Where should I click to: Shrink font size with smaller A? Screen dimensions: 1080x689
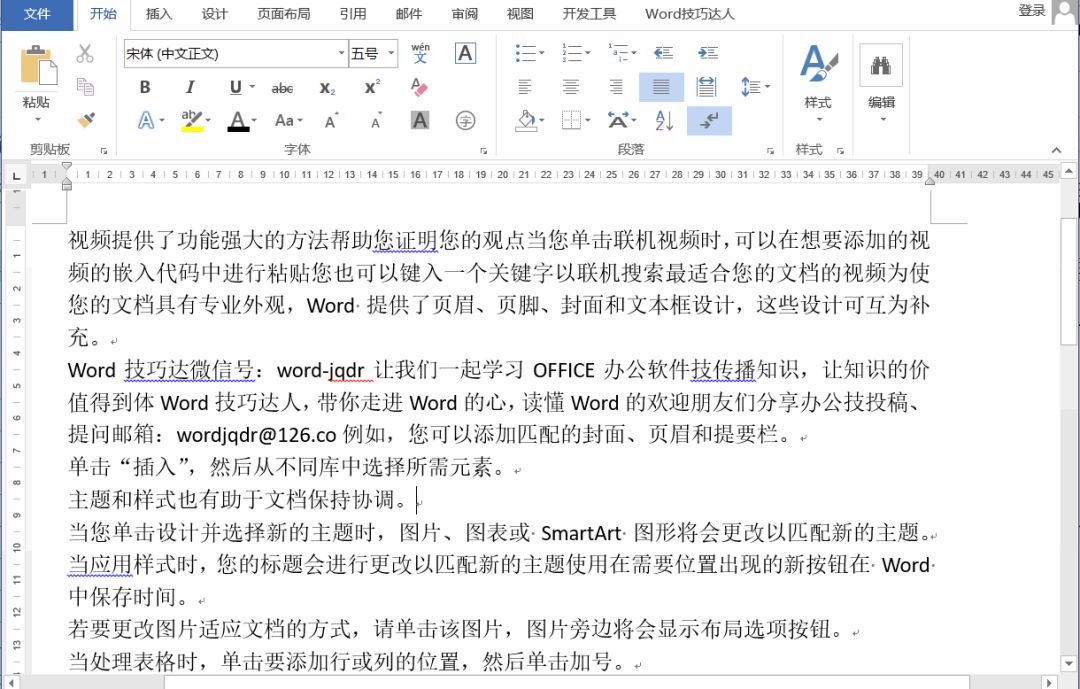pos(376,121)
